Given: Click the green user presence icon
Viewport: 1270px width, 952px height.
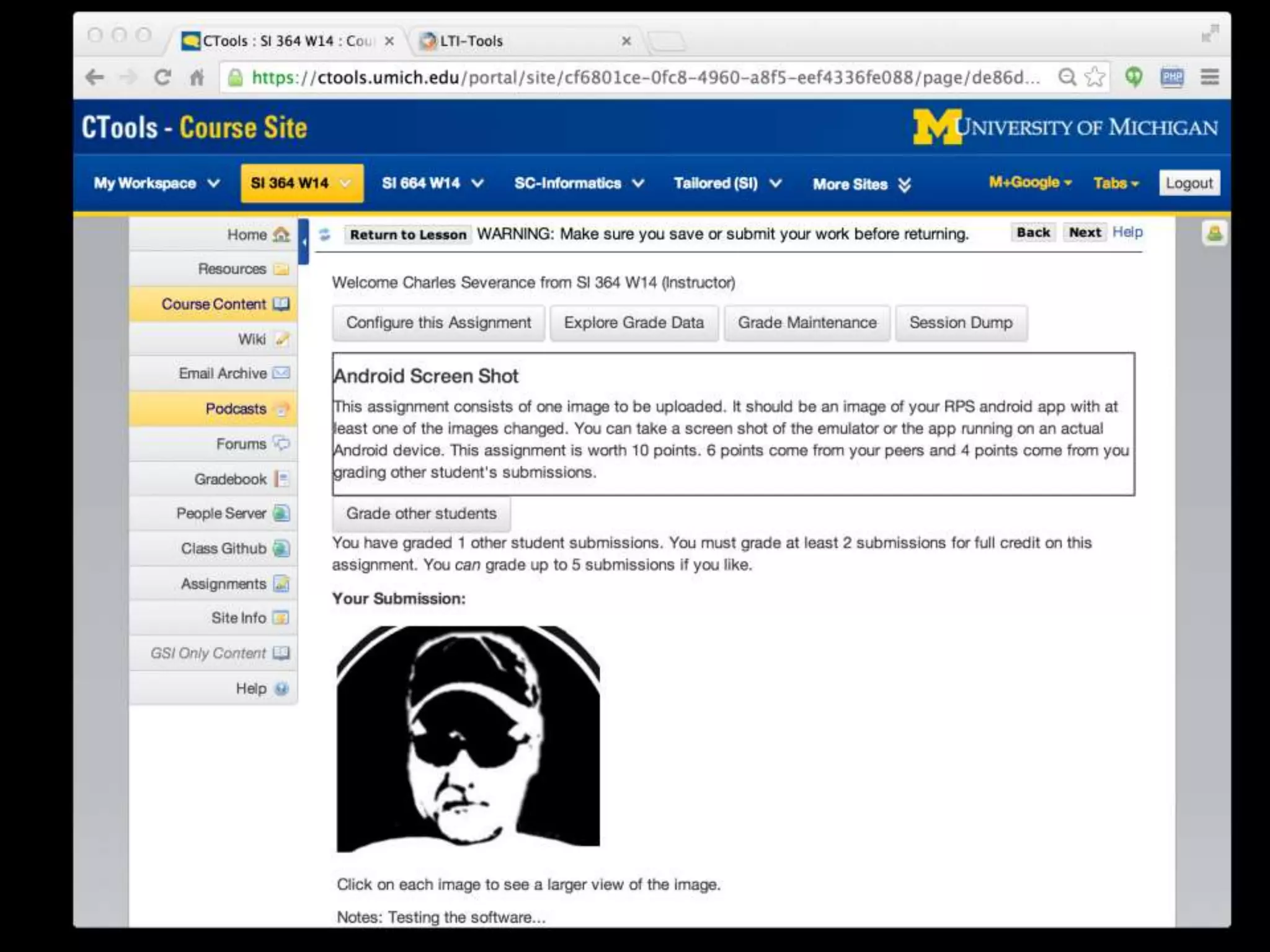Looking at the screenshot, I should (1214, 234).
